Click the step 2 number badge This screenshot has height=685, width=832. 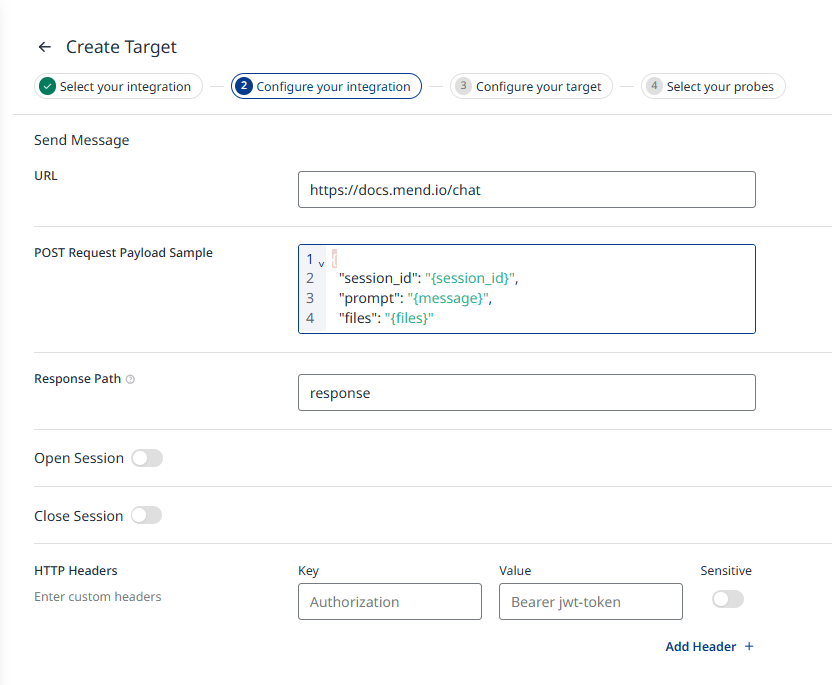[244, 87]
